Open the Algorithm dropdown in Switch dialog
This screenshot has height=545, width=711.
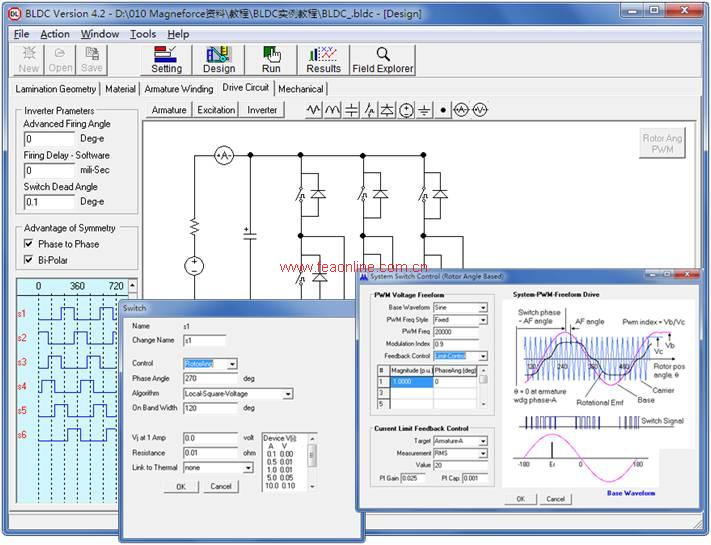(x=288, y=394)
